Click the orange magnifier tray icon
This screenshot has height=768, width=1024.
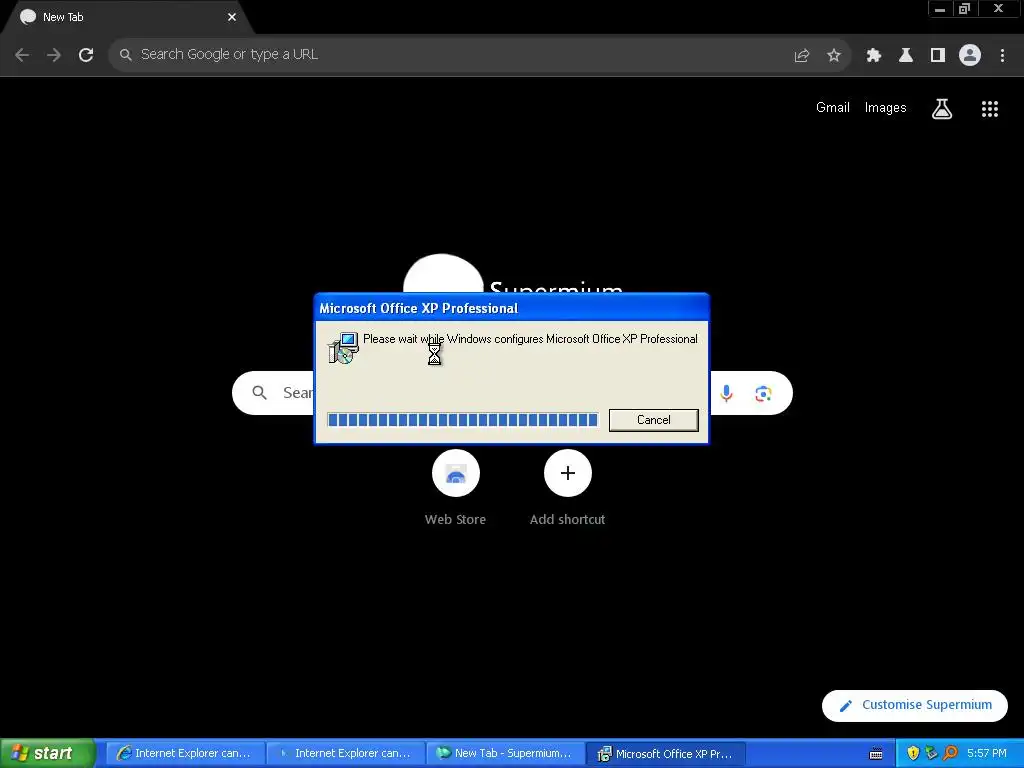point(950,753)
